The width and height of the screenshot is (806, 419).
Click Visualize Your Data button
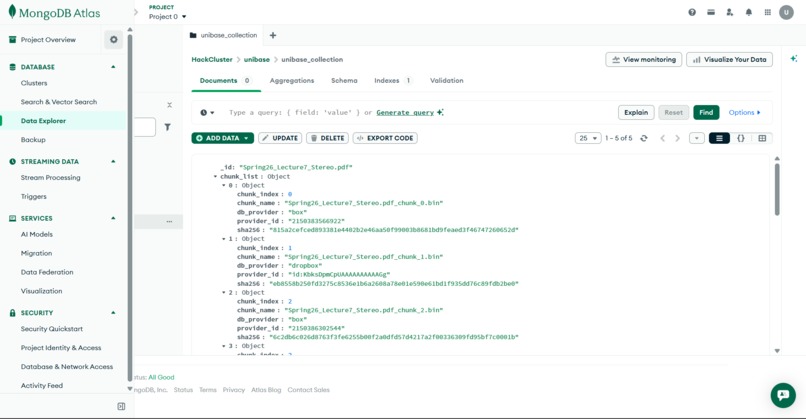tap(729, 60)
